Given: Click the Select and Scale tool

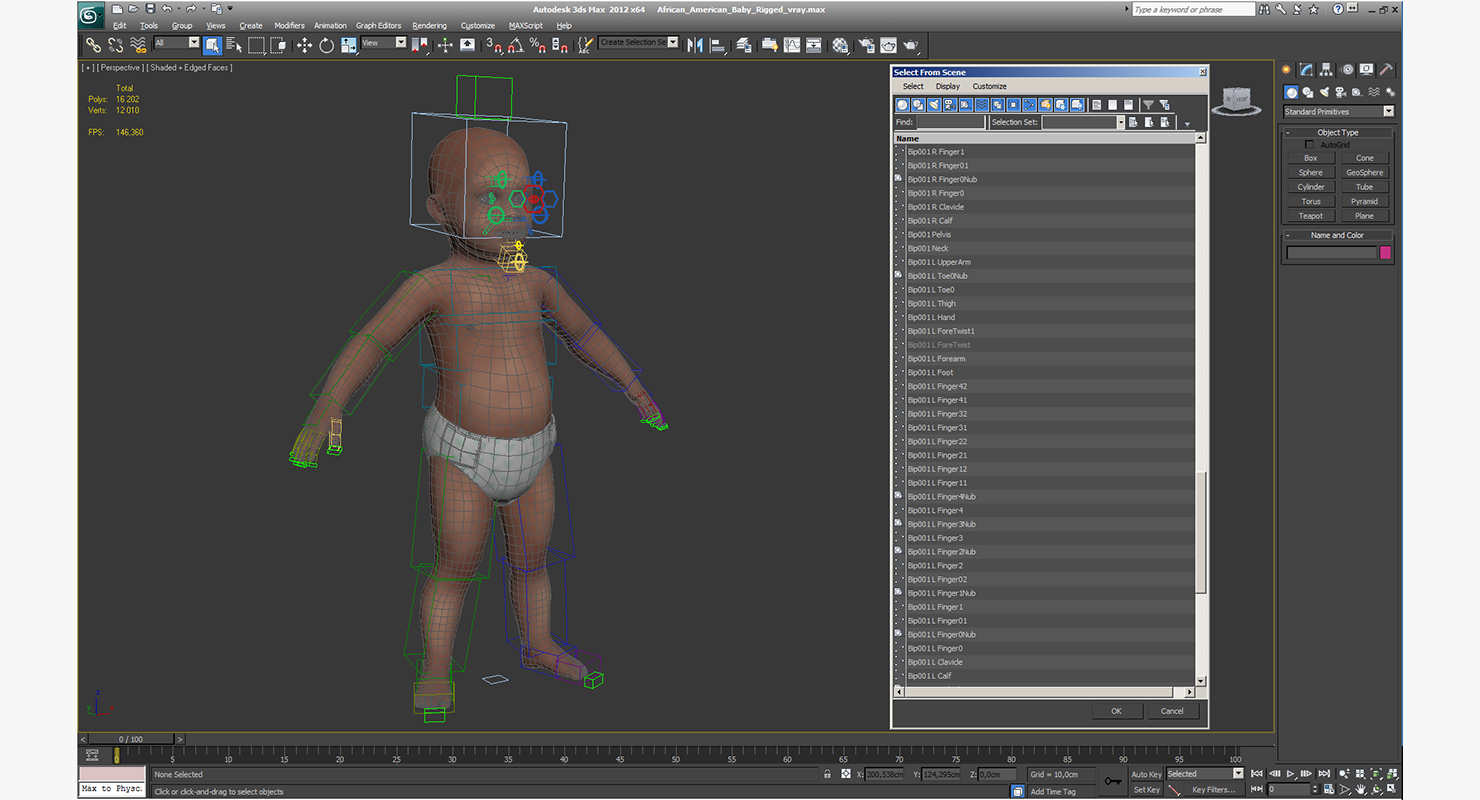Looking at the screenshot, I should pyautogui.click(x=348, y=45).
